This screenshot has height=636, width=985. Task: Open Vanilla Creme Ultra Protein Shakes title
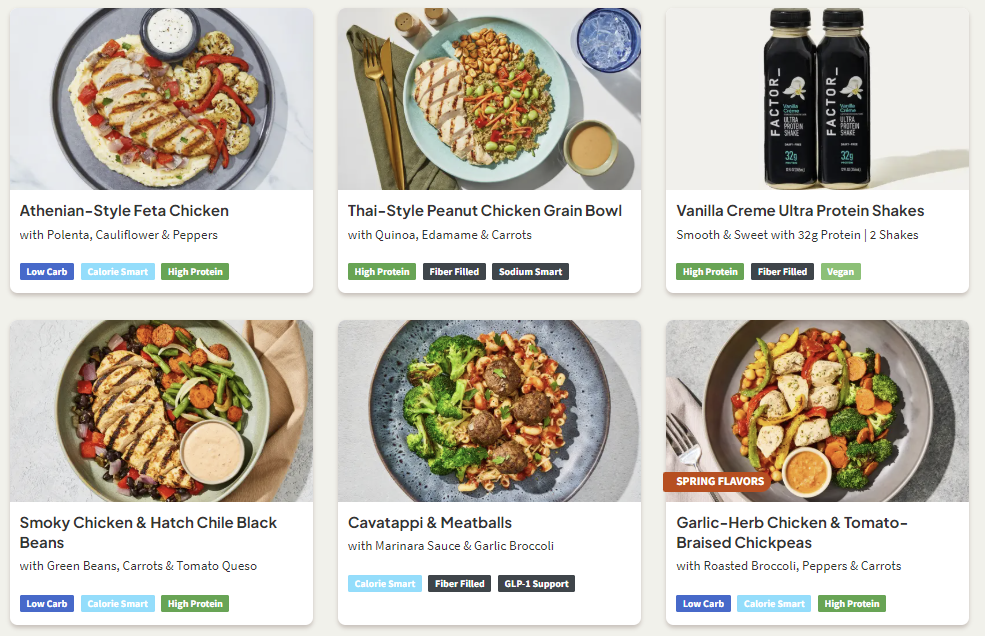pos(800,211)
